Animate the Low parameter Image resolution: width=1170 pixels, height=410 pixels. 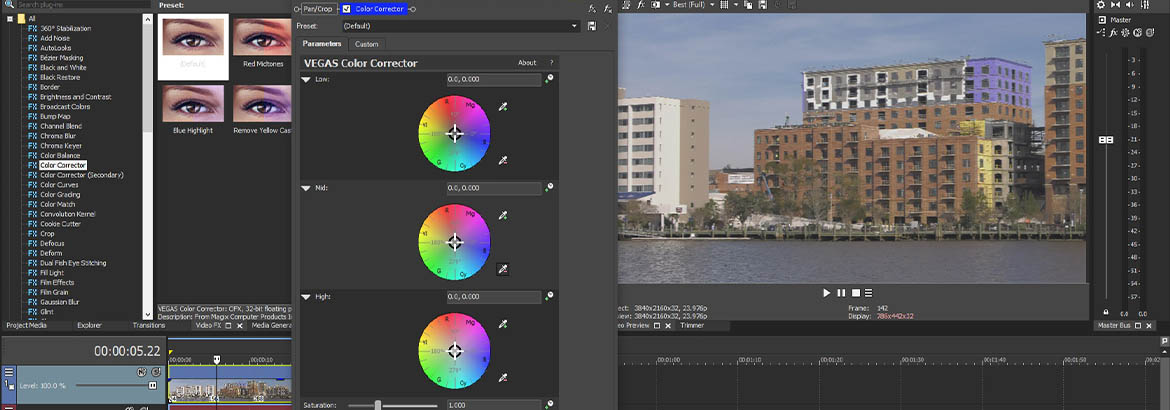click(549, 78)
